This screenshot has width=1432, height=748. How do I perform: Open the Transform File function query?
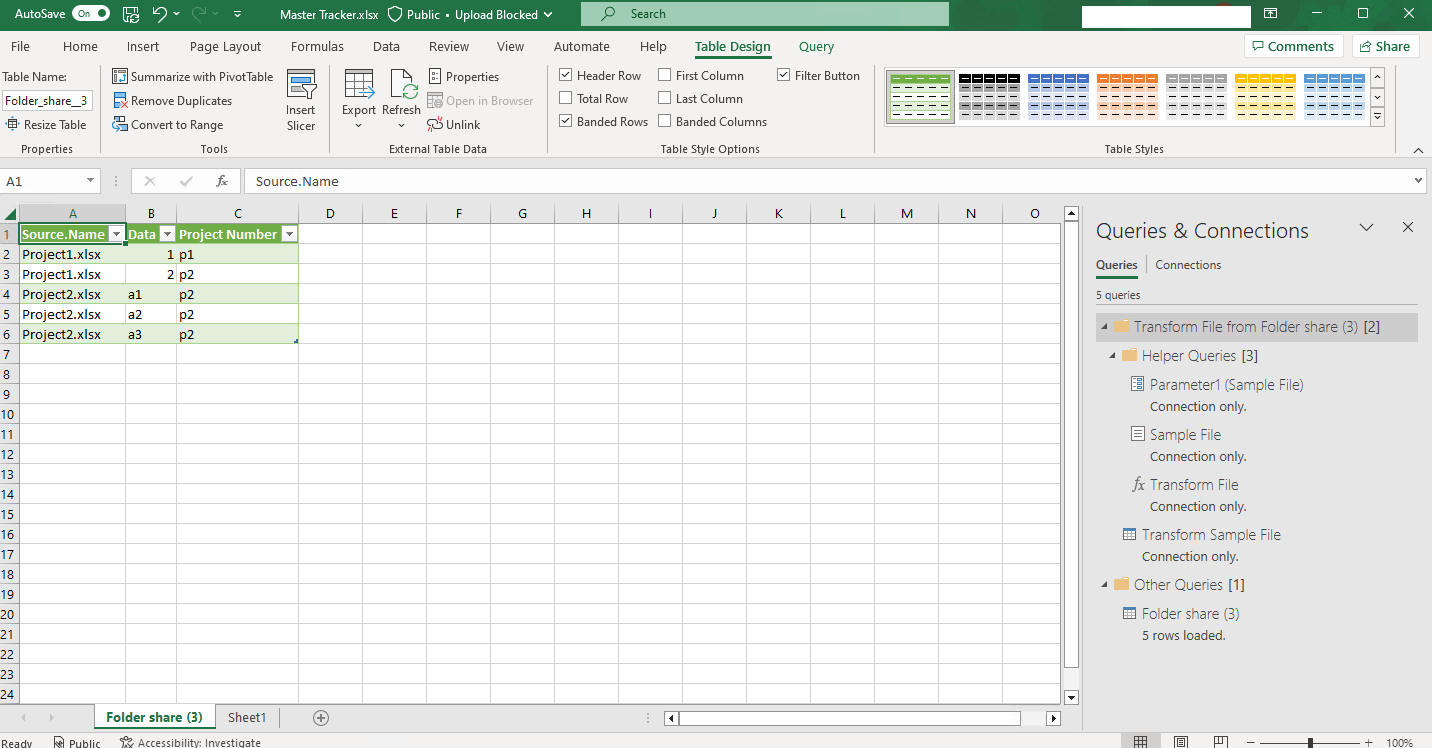coord(1194,484)
